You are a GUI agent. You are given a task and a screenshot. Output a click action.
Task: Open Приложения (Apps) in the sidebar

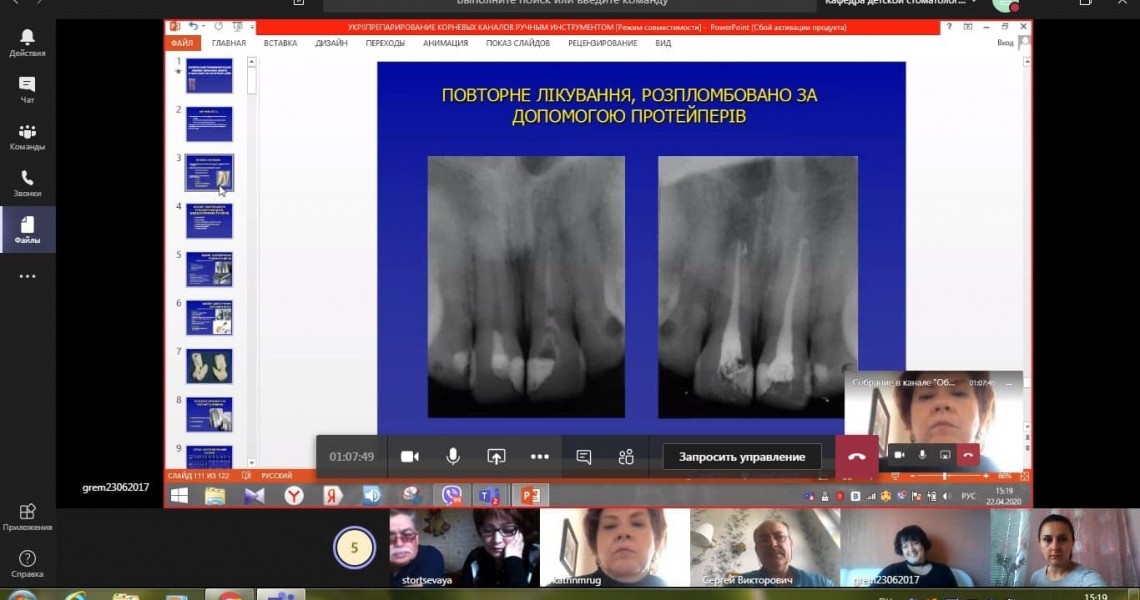click(x=27, y=517)
